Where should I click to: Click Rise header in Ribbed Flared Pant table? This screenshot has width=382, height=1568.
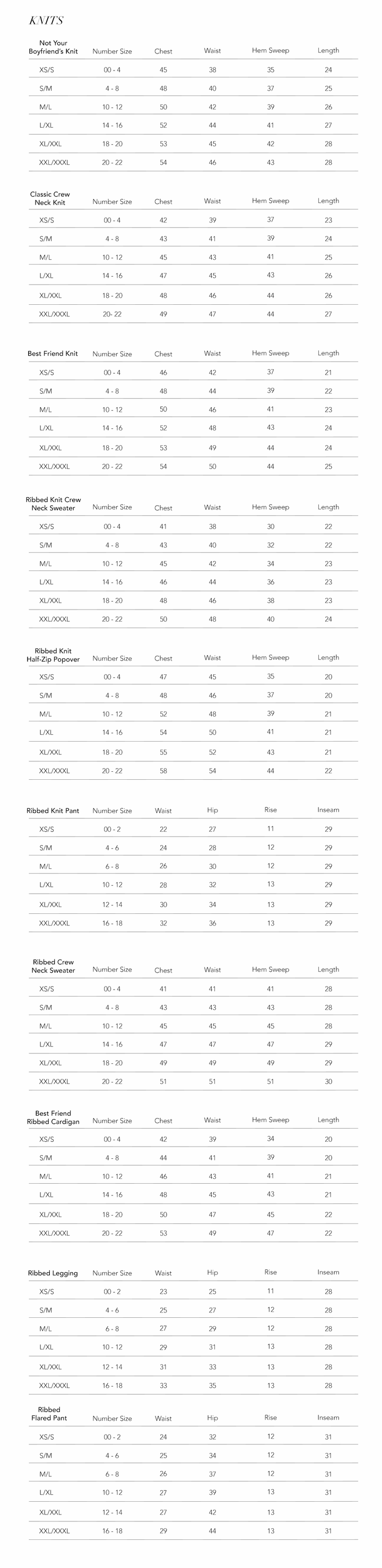coord(271,1417)
